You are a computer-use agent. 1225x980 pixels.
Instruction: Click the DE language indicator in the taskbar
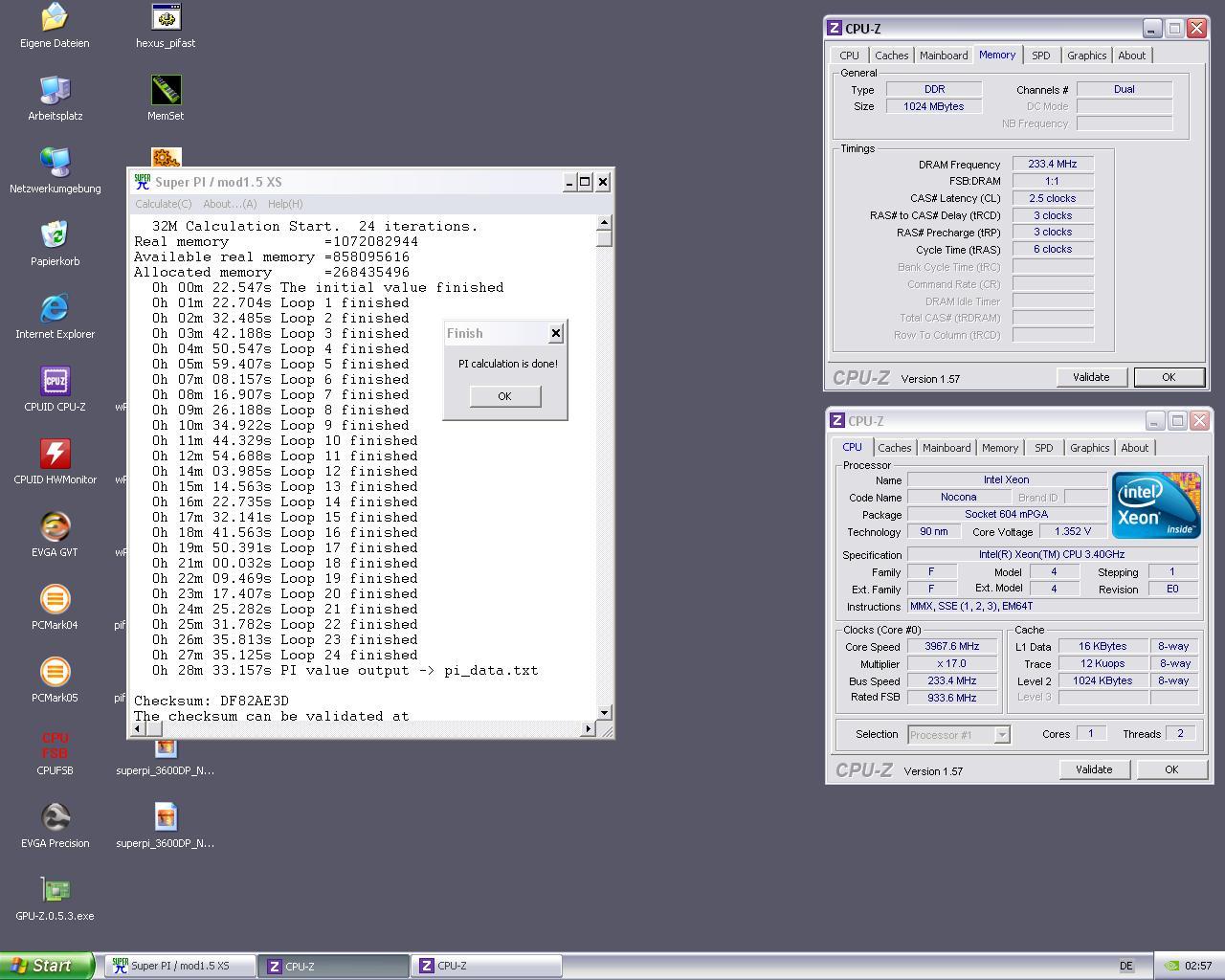pos(1126,966)
